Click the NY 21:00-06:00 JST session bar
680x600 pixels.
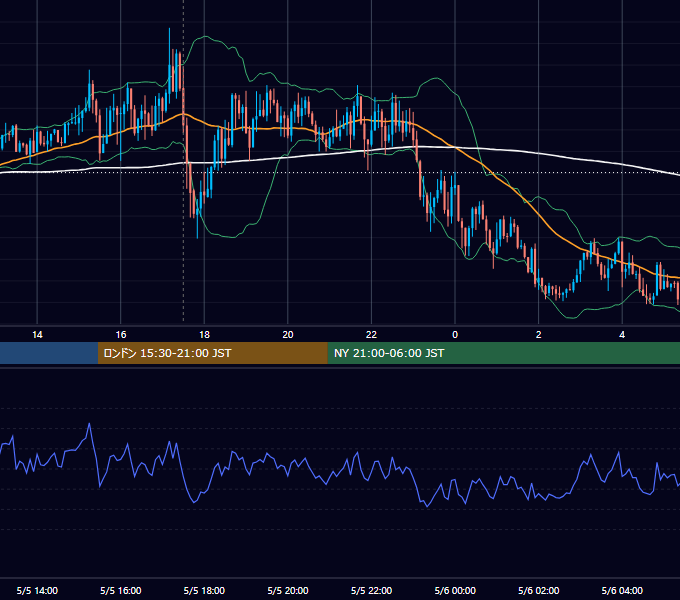tap(503, 353)
